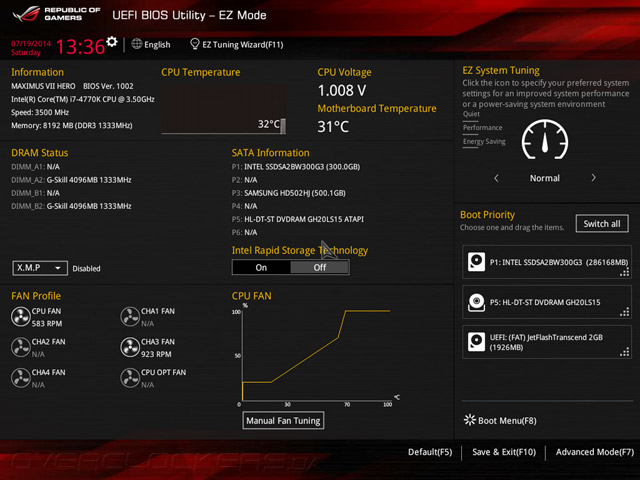Click the CHA4 FAN fan icon
Viewport: 640px width, 480px height.
click(20, 378)
